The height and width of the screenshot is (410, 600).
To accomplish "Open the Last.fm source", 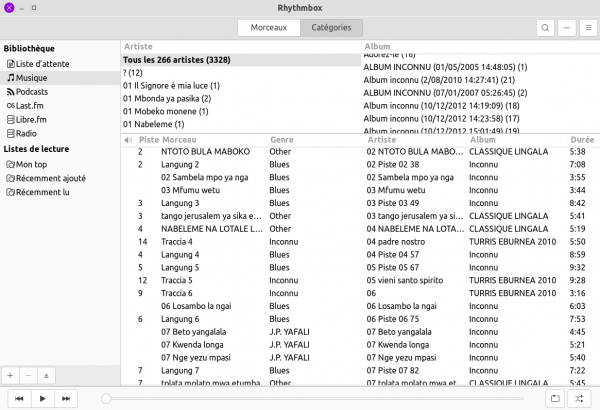I will pos(31,105).
